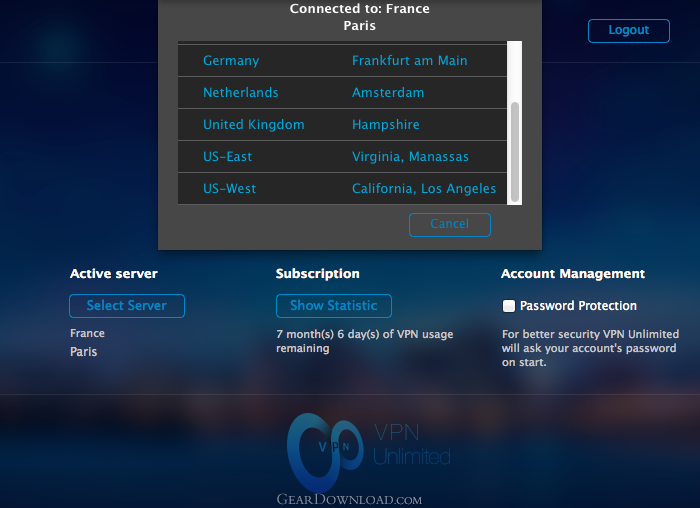Enable the Password Protection checkbox
Image resolution: width=700 pixels, height=508 pixels.
point(508,306)
